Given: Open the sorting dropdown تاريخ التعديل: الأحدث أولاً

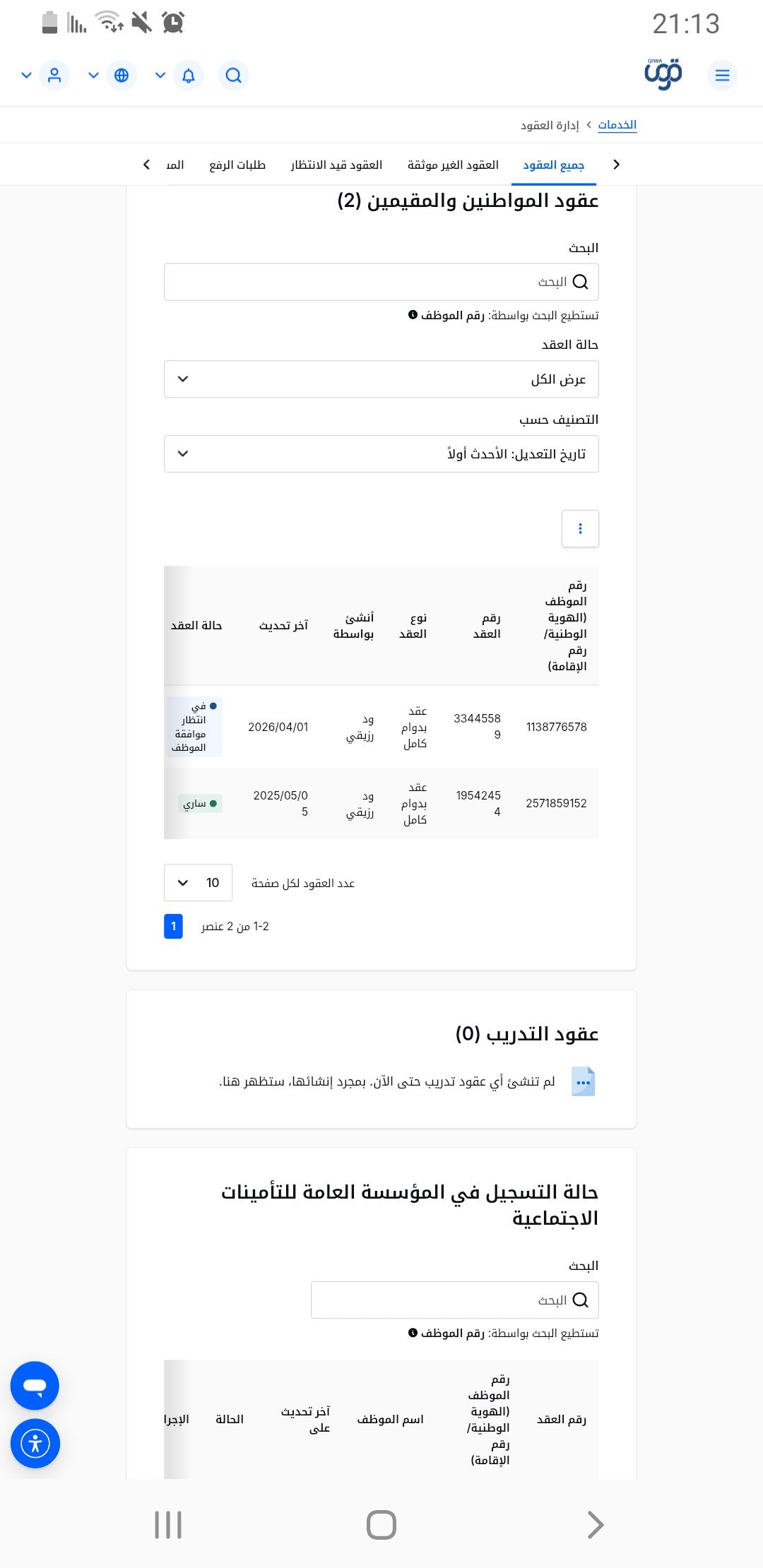Looking at the screenshot, I should pyautogui.click(x=381, y=453).
